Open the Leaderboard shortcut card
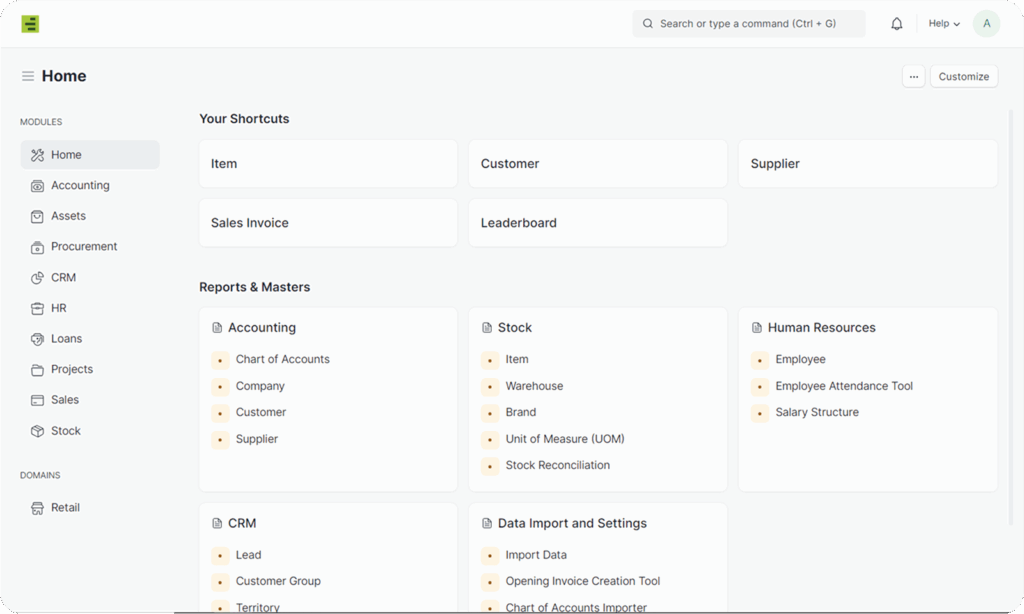Viewport: 1024px width, 614px height. click(x=597, y=223)
